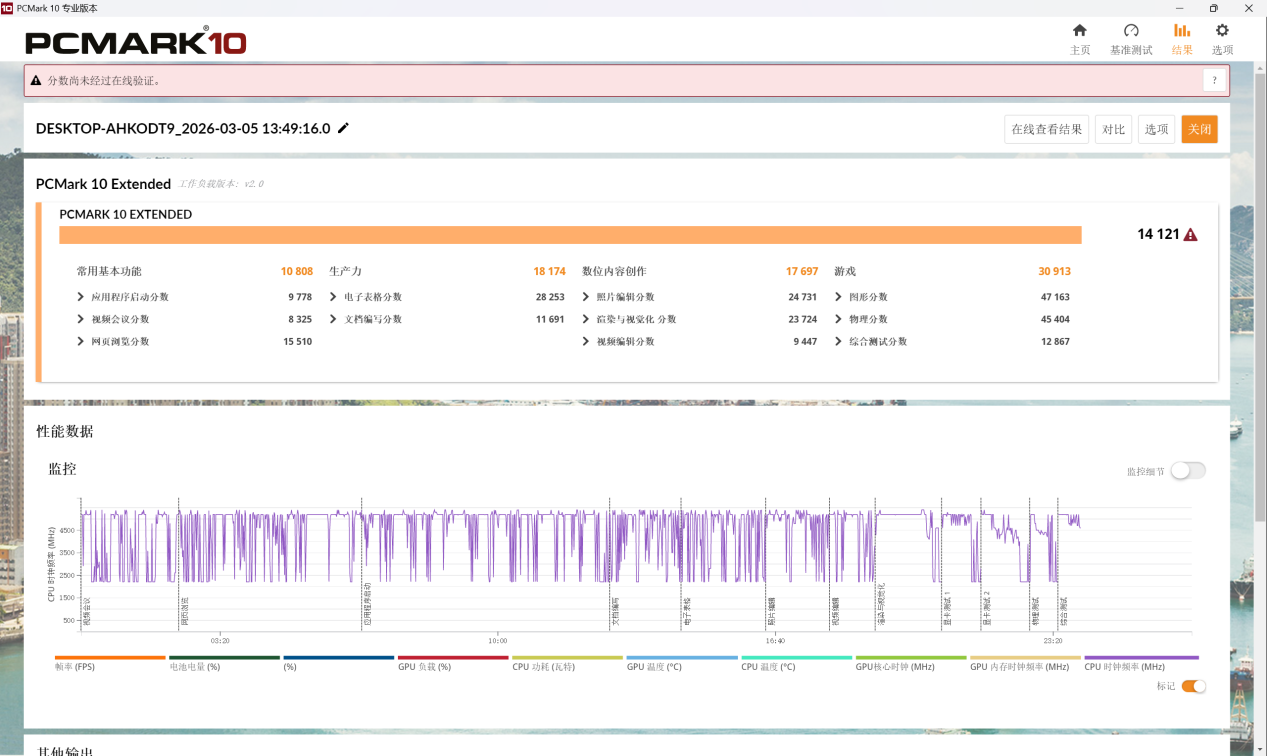Viewport: 1267px width, 756px height.
Task: Expand the 电子表格分数 row
Action: click(333, 297)
